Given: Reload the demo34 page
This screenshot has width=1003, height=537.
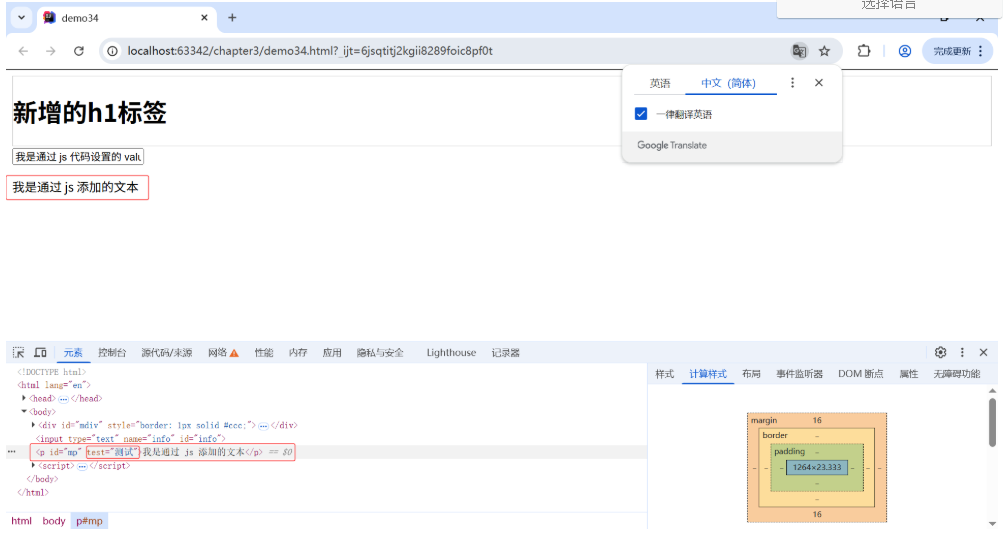Looking at the screenshot, I should (79, 51).
